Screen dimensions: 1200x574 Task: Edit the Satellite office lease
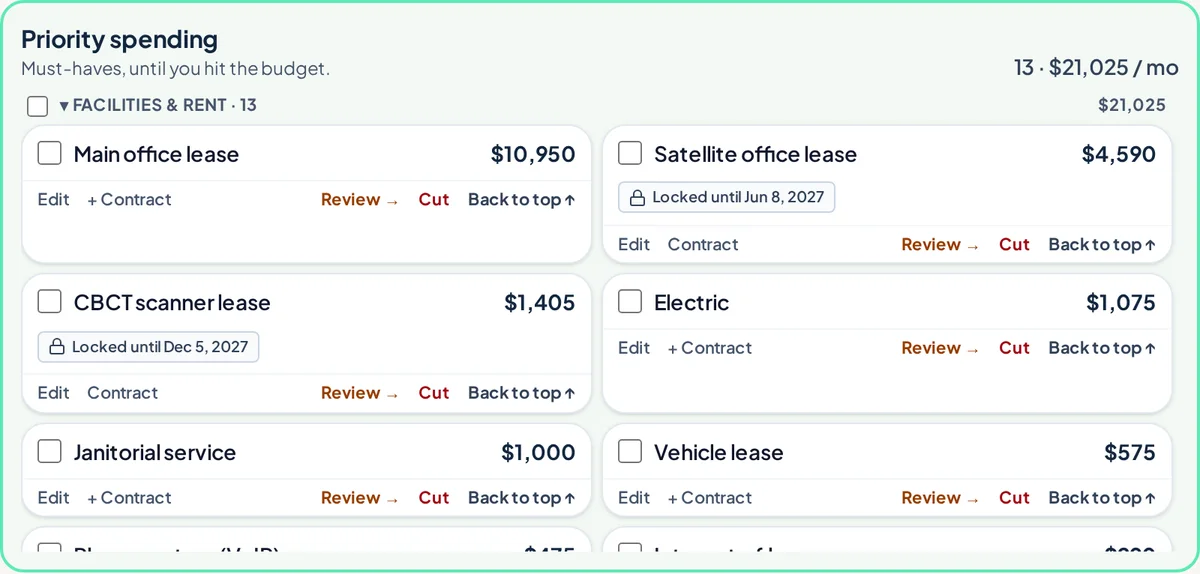(x=634, y=244)
